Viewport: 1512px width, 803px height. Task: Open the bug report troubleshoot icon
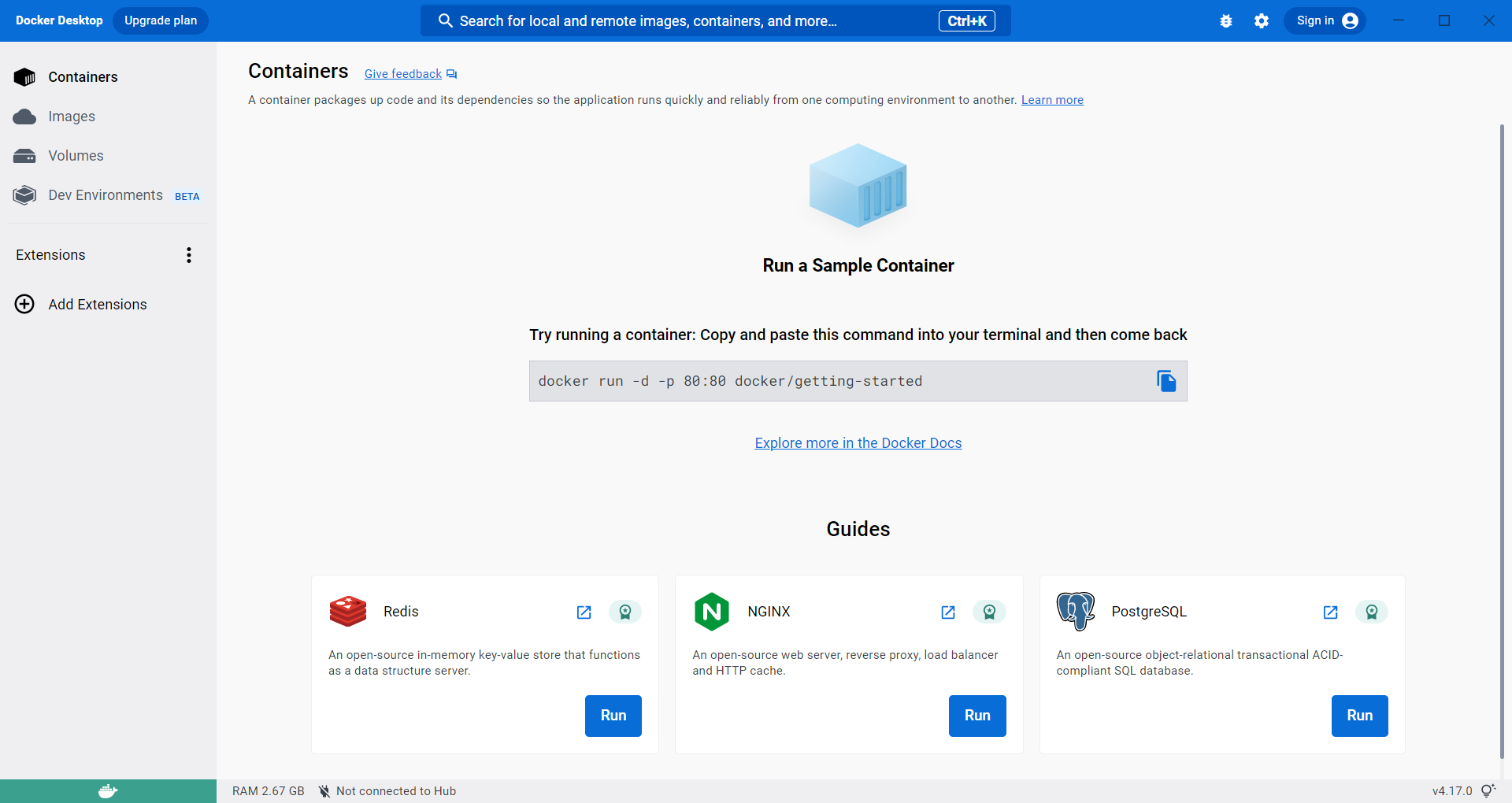tap(1226, 21)
